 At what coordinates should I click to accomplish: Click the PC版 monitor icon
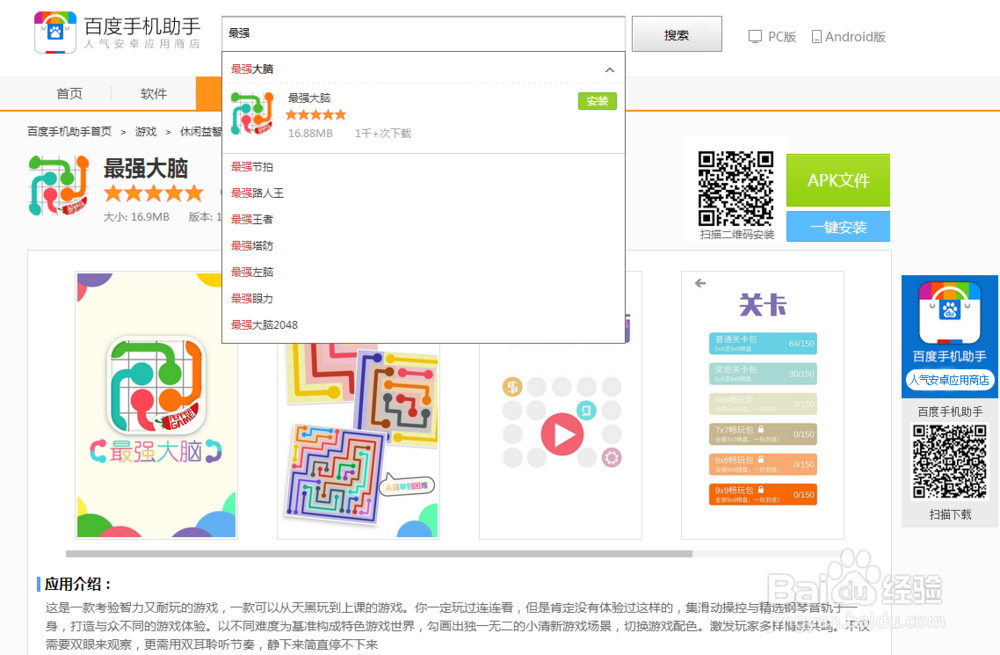(755, 37)
